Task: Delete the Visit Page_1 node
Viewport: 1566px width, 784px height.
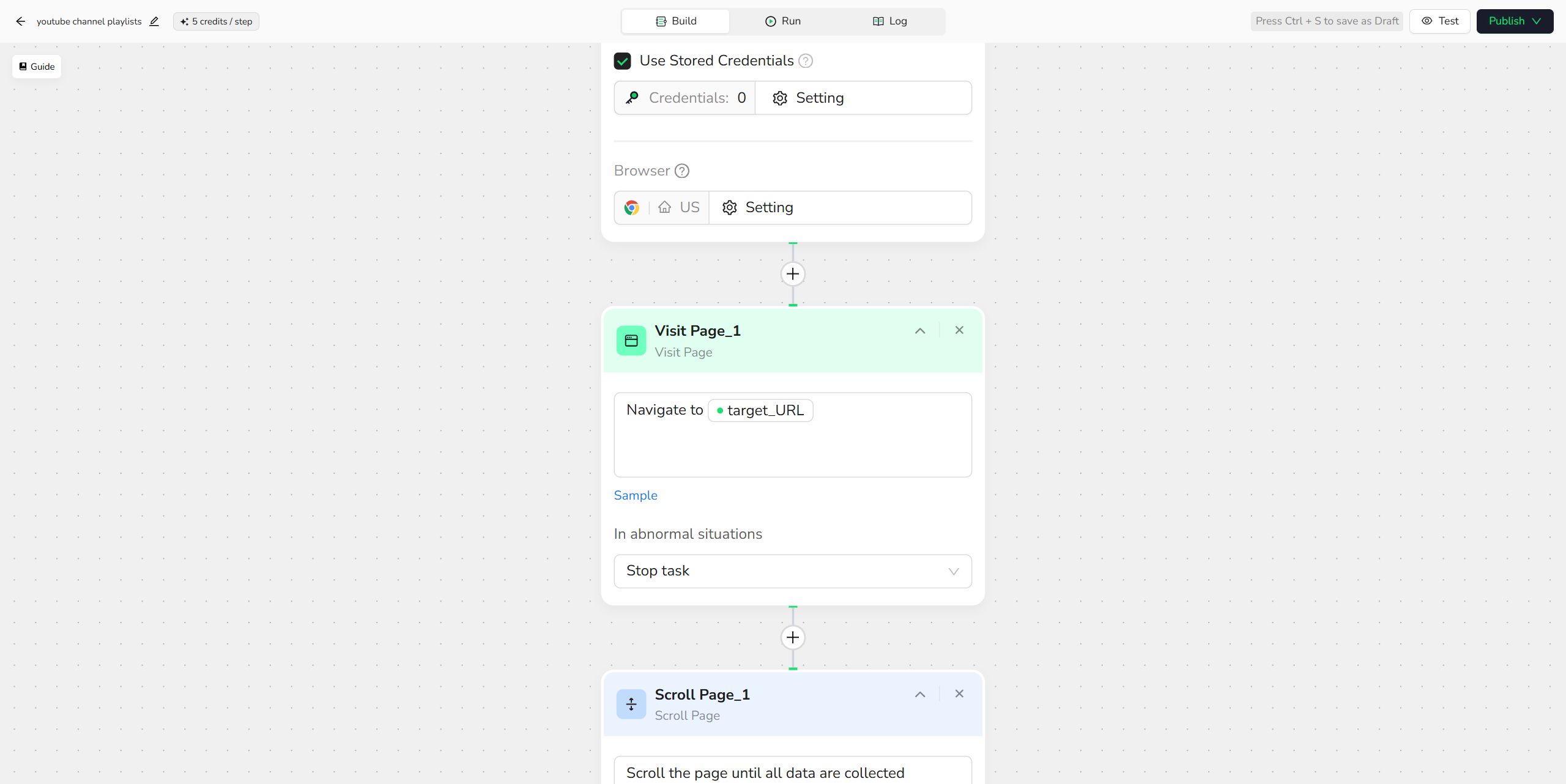Action: (x=959, y=330)
